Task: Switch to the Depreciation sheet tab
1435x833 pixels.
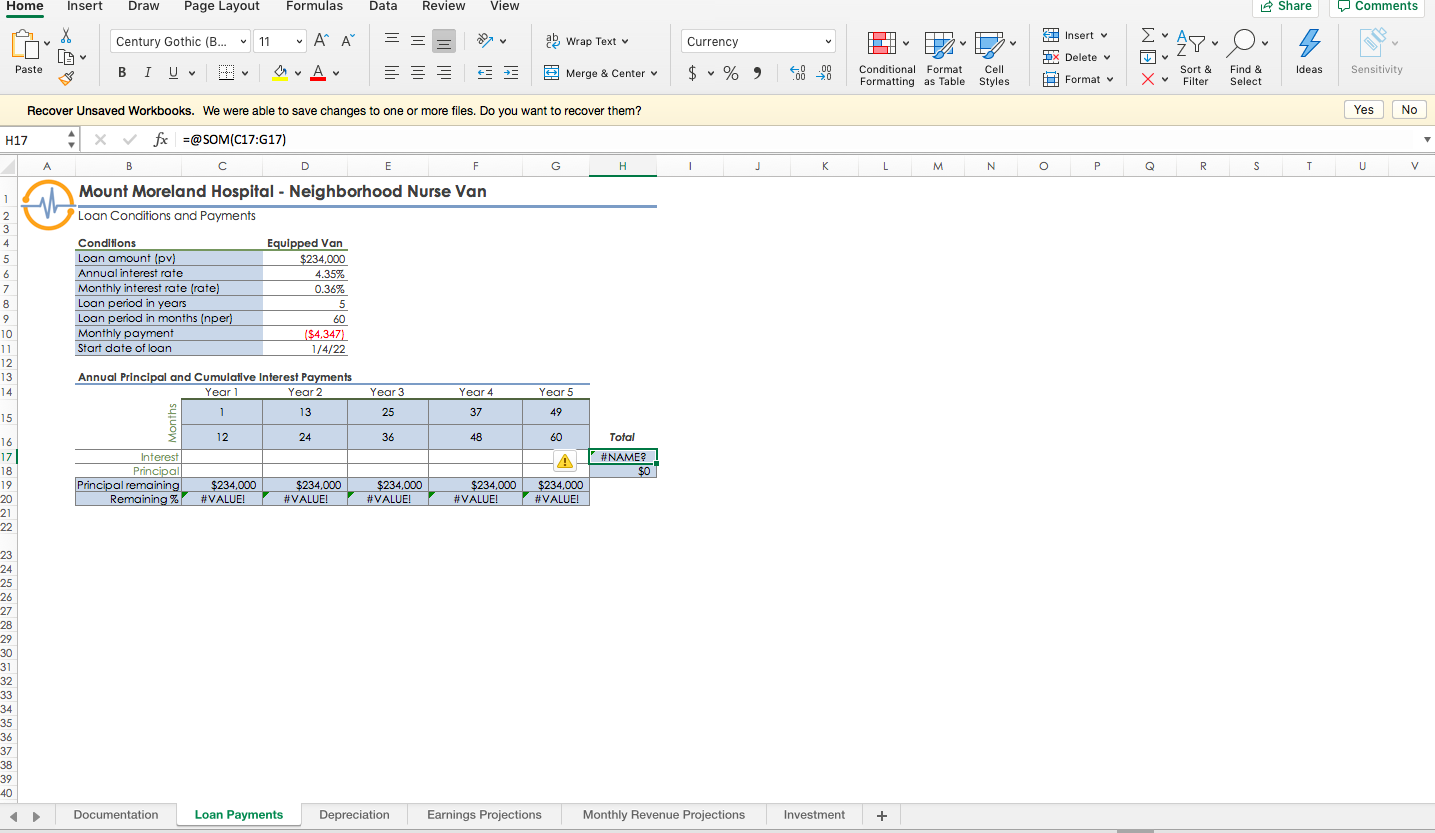Action: coord(354,814)
